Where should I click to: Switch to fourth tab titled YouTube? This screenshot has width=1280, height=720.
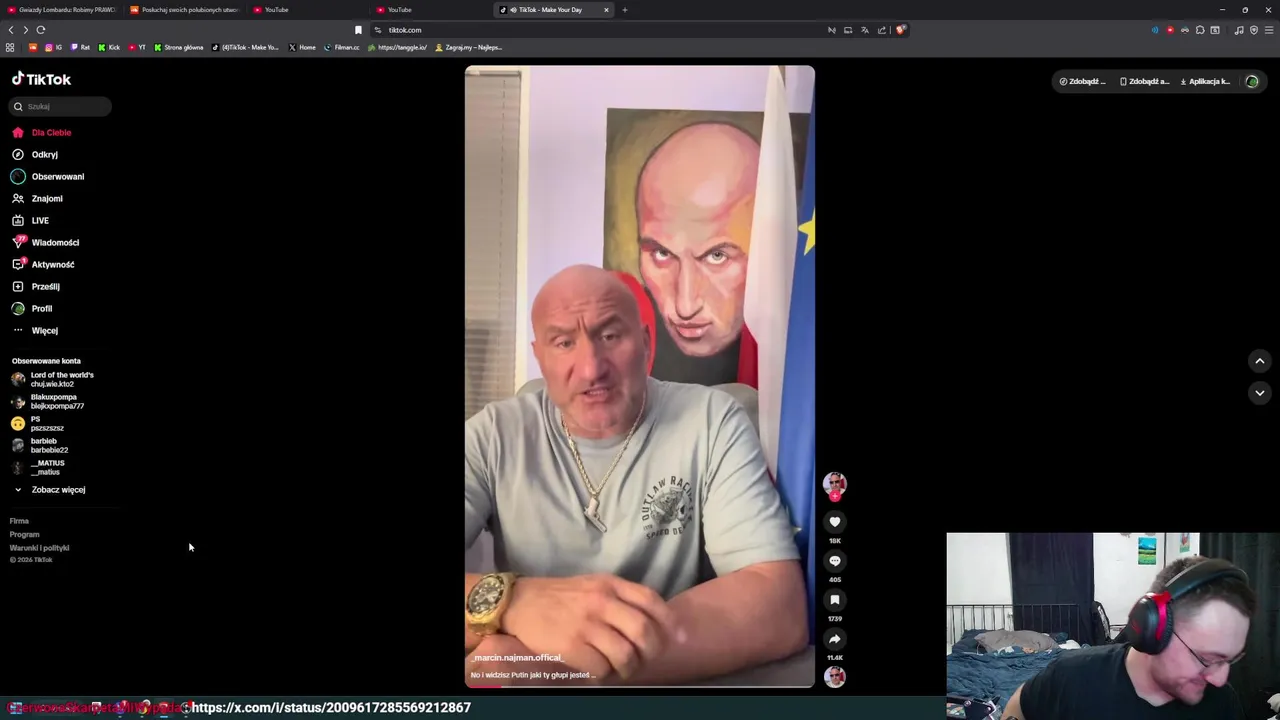point(431,10)
